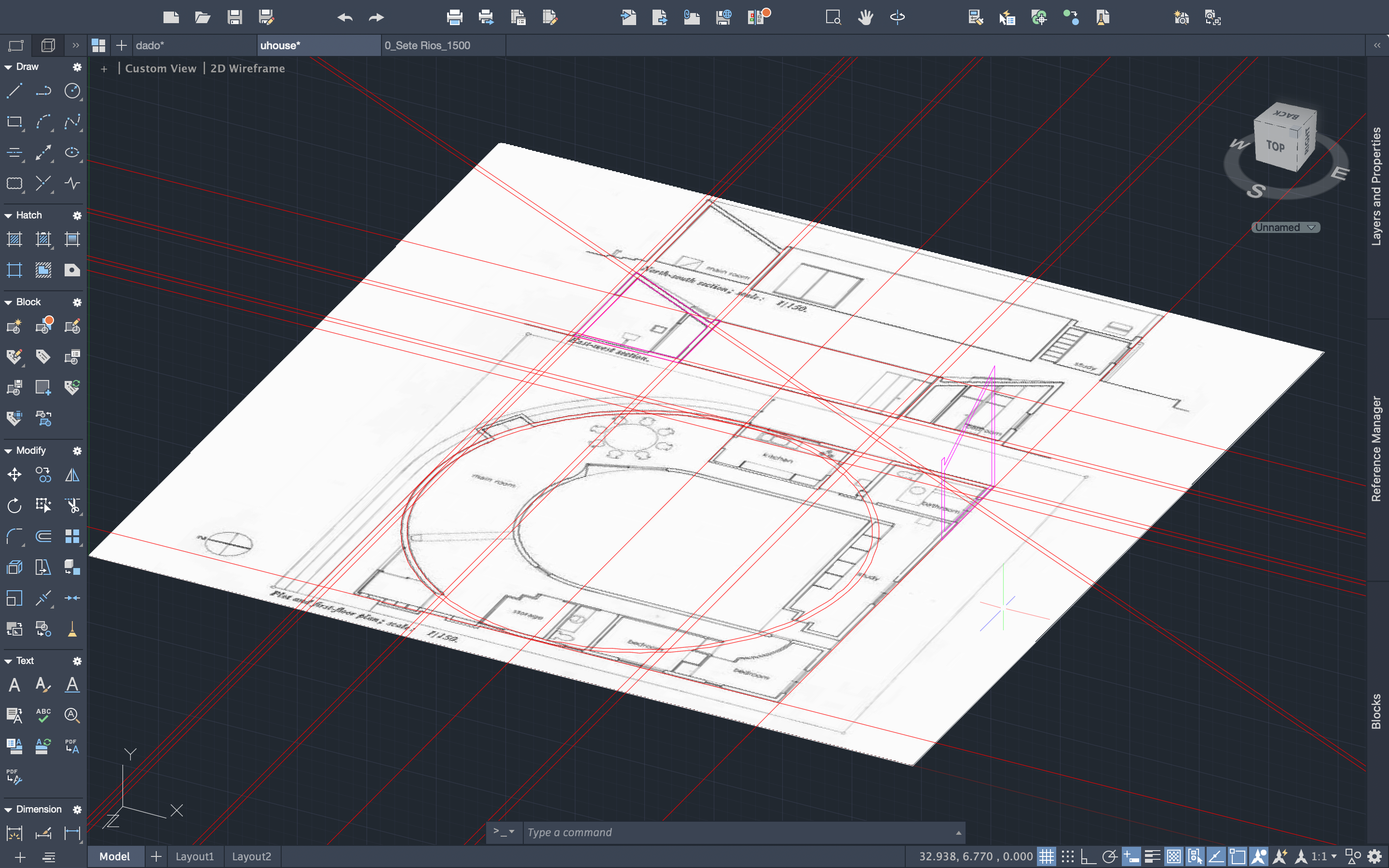Toggle transparency display in status bar
The width and height of the screenshot is (1389, 868).
(1174, 856)
